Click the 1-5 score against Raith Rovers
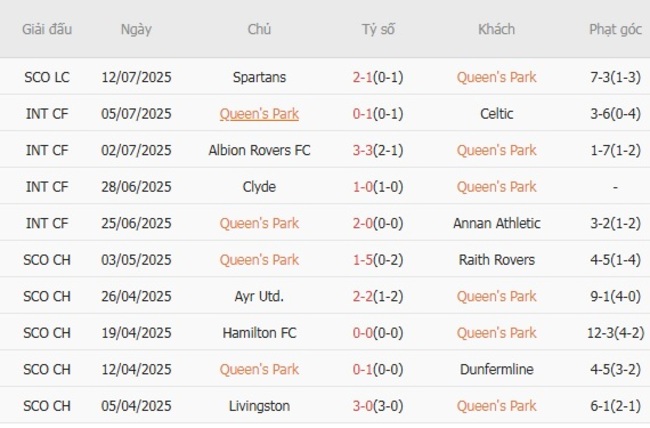650x428 pixels. click(364, 260)
